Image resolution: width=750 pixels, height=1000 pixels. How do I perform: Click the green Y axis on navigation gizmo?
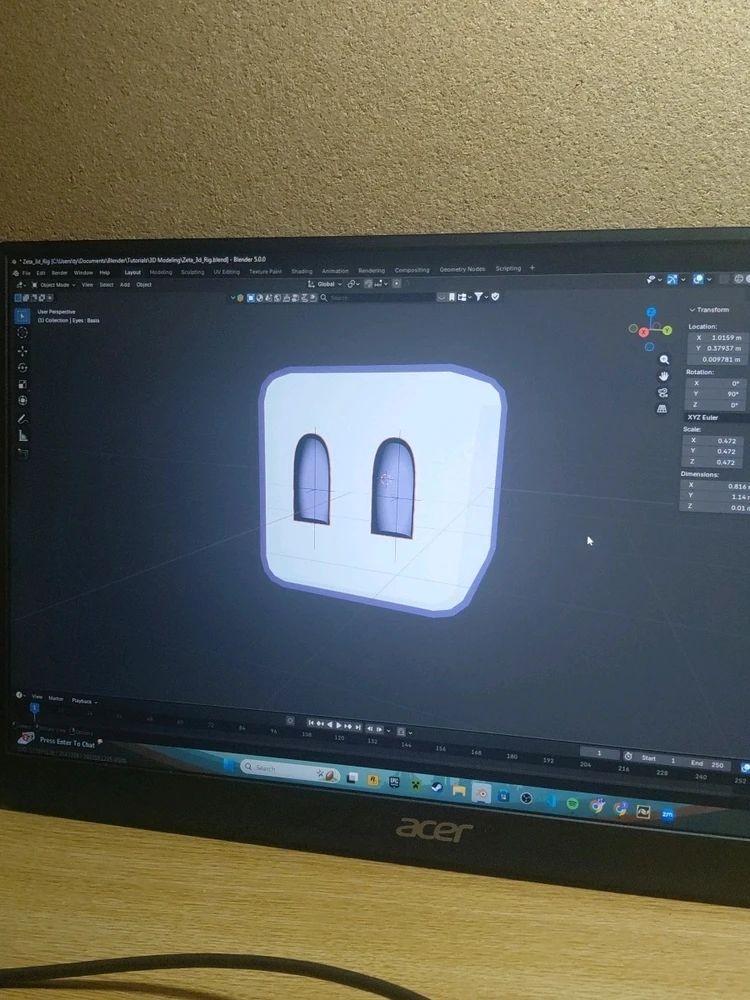click(667, 329)
